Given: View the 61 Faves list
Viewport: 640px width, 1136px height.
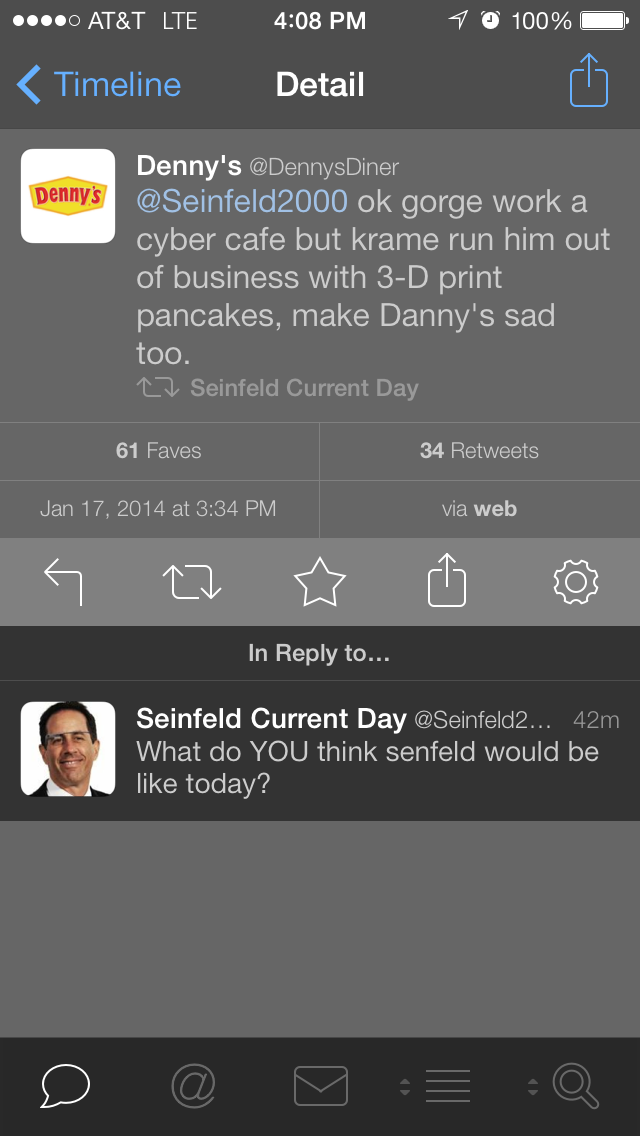Looking at the screenshot, I should click(x=159, y=451).
